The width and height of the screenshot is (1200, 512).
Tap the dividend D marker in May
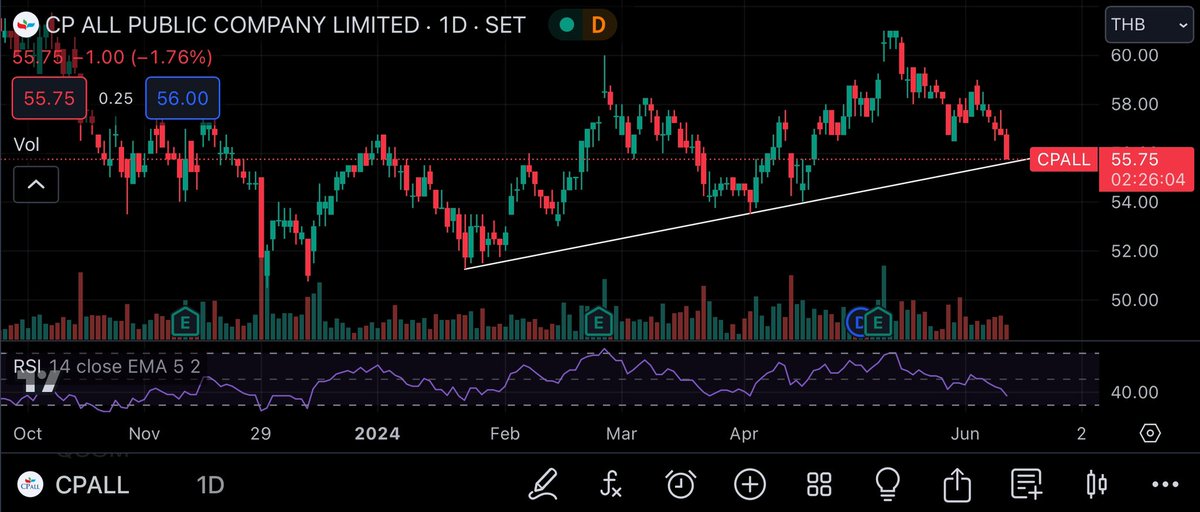point(859,322)
